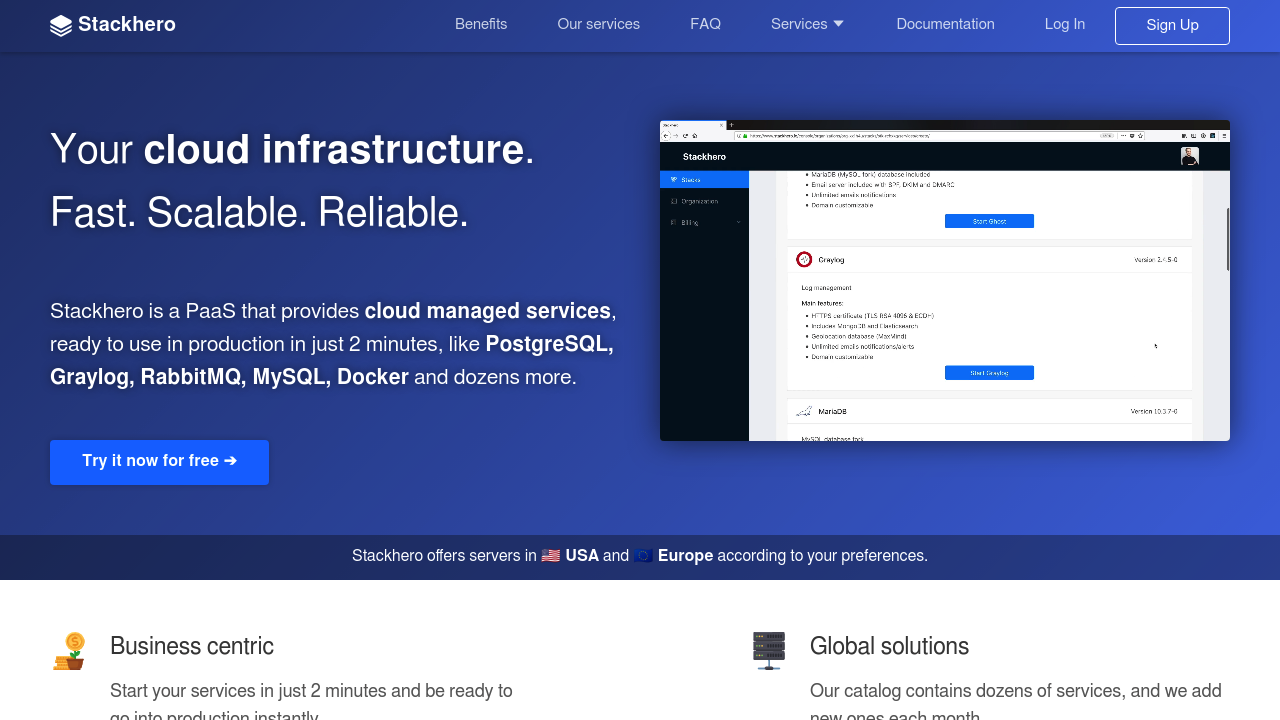Click the MariaDB dolphin icon
Screen dimensions: 1280x720
point(803,410)
